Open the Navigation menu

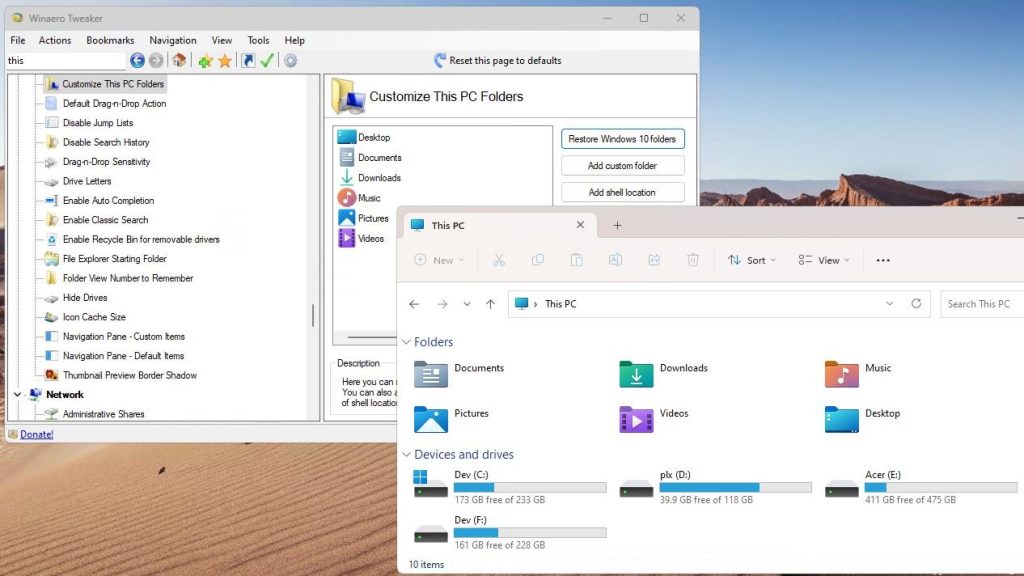[x=172, y=40]
